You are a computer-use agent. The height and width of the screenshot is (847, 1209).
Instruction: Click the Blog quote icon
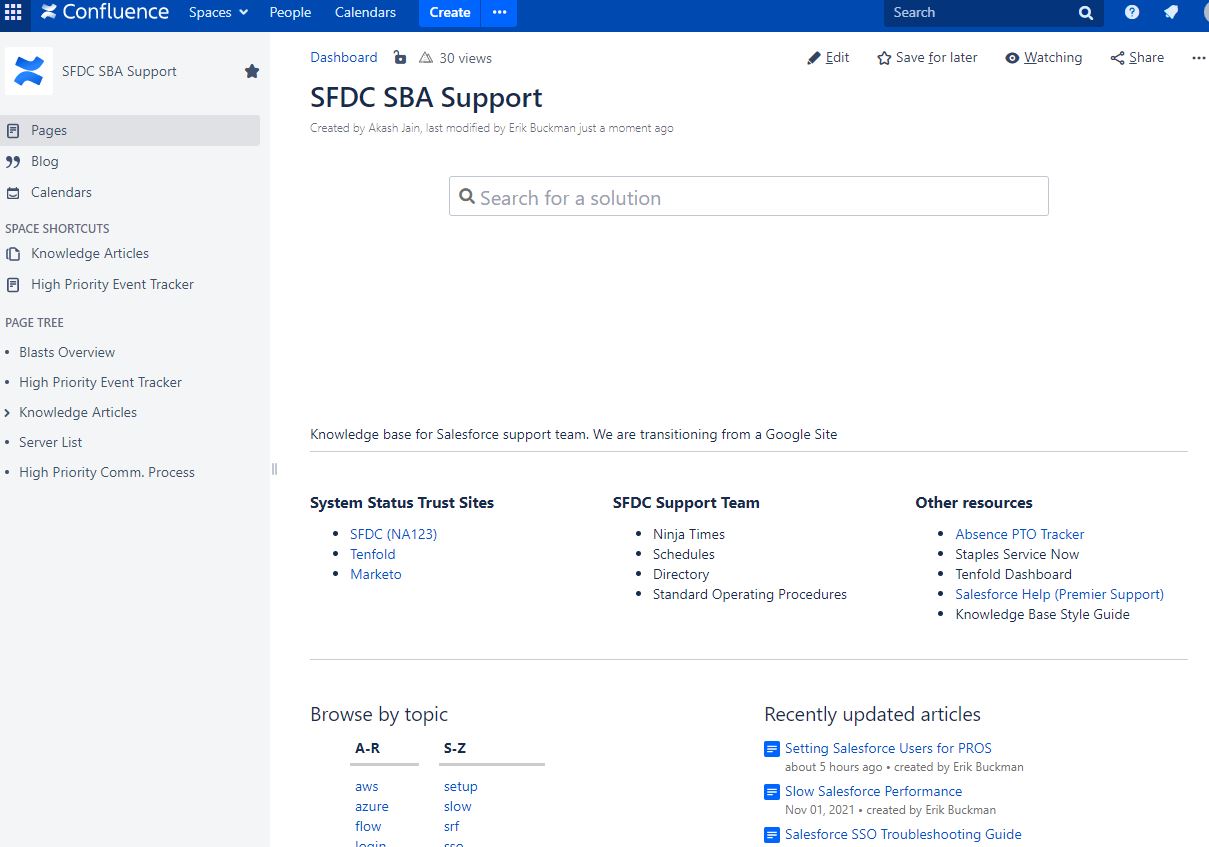[13, 161]
